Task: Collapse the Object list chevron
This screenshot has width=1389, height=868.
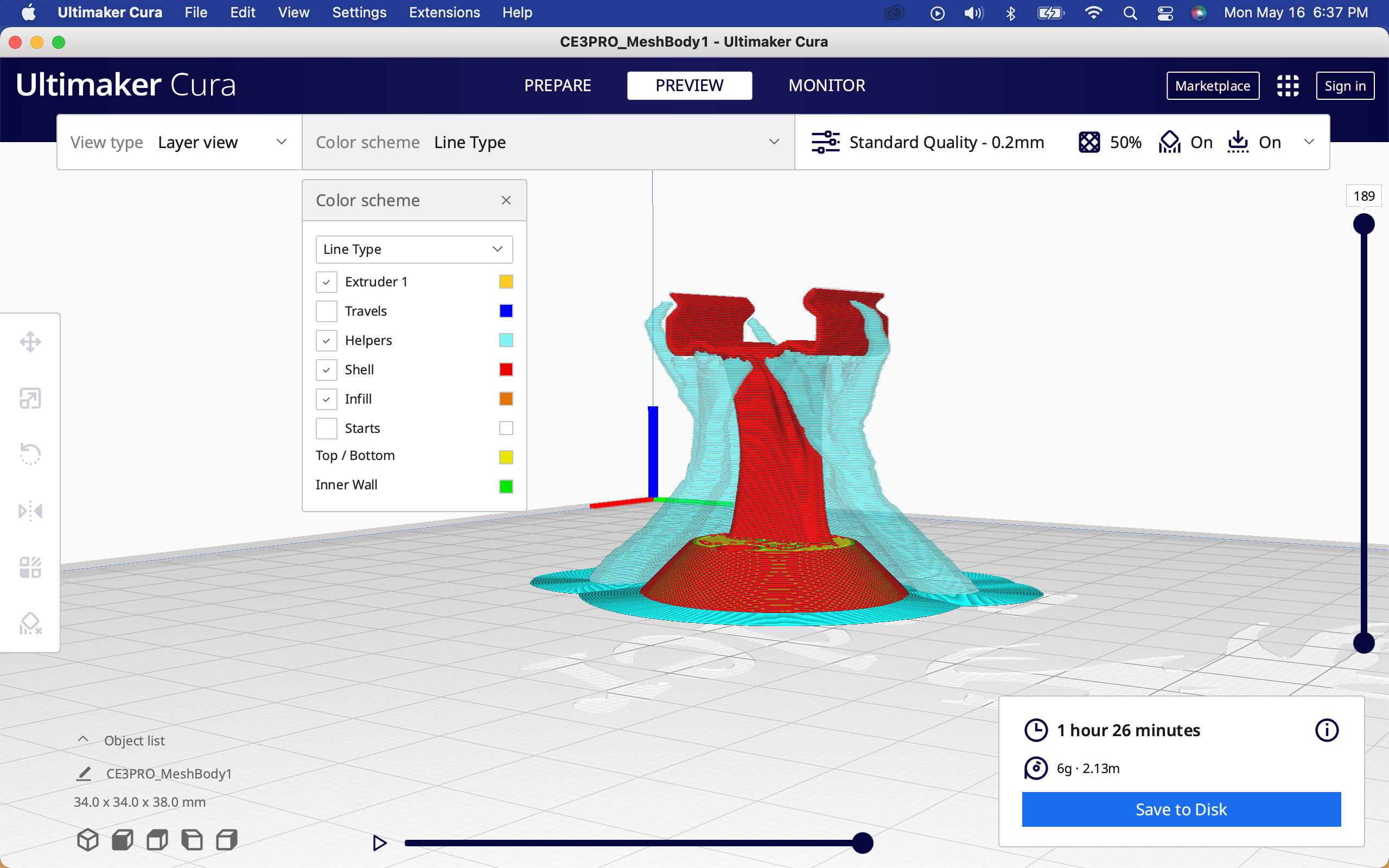Action: coord(82,739)
